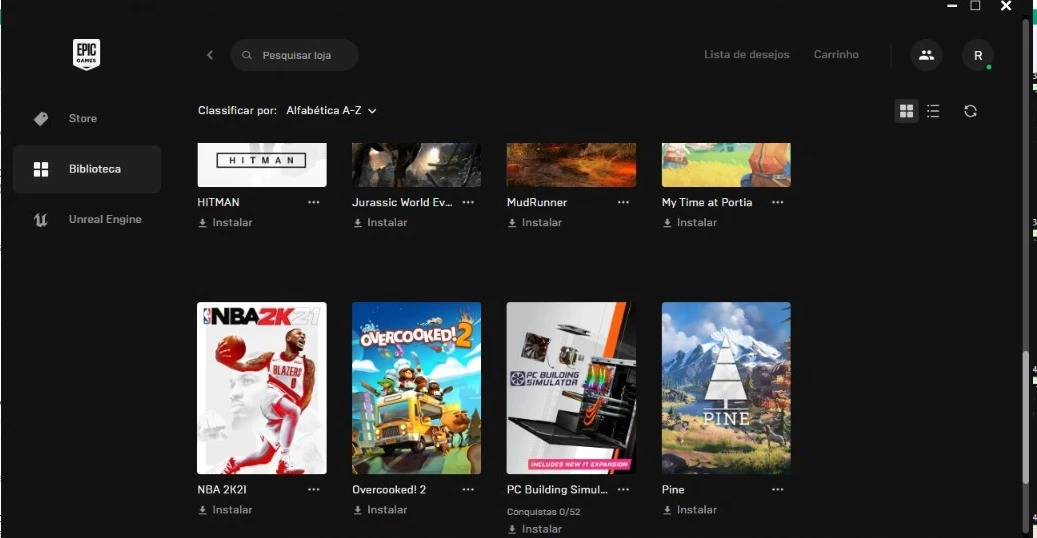Click the search magnifier icon
The width and height of the screenshot is (1037, 538).
pyautogui.click(x=247, y=55)
